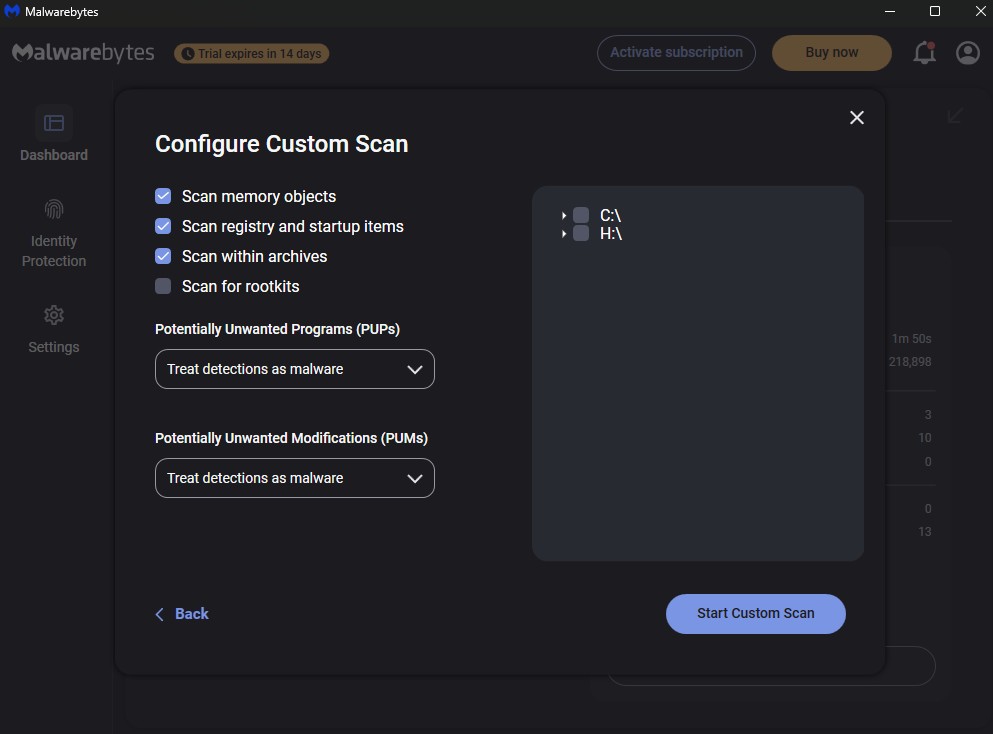
Task: Check the H:\ drive checkbox
Action: [581, 234]
